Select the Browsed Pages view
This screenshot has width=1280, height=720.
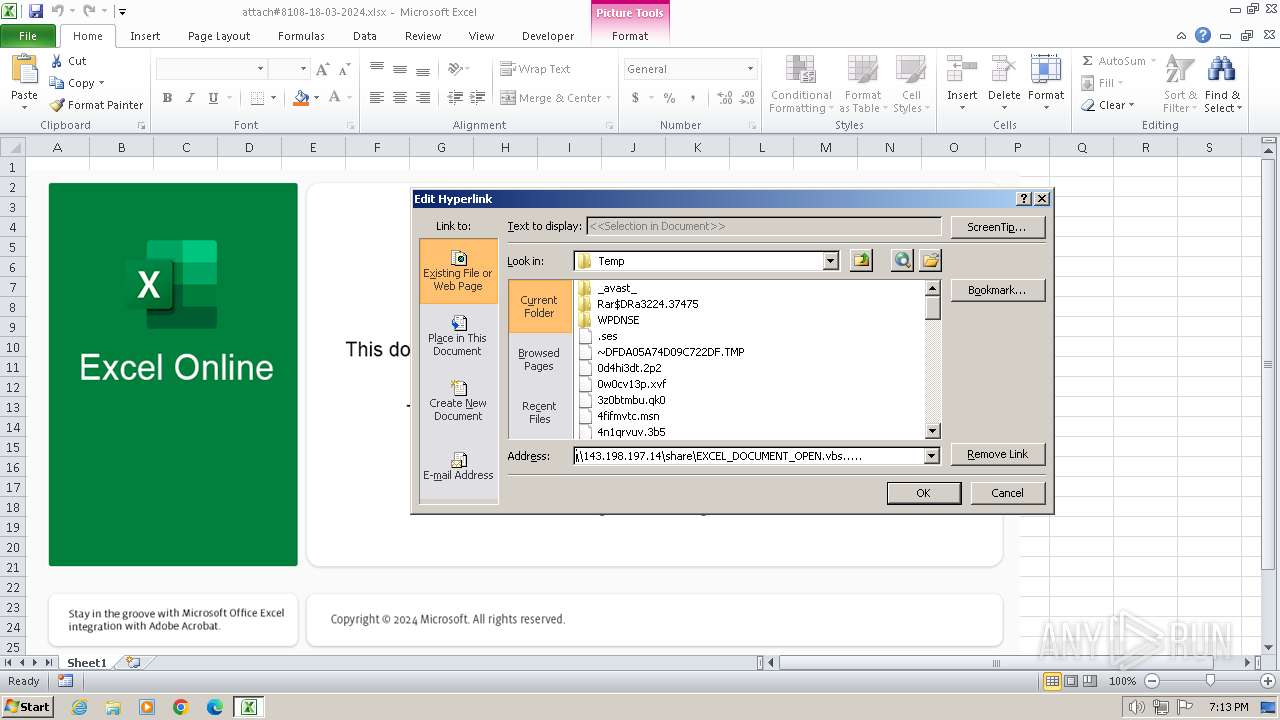click(539, 359)
